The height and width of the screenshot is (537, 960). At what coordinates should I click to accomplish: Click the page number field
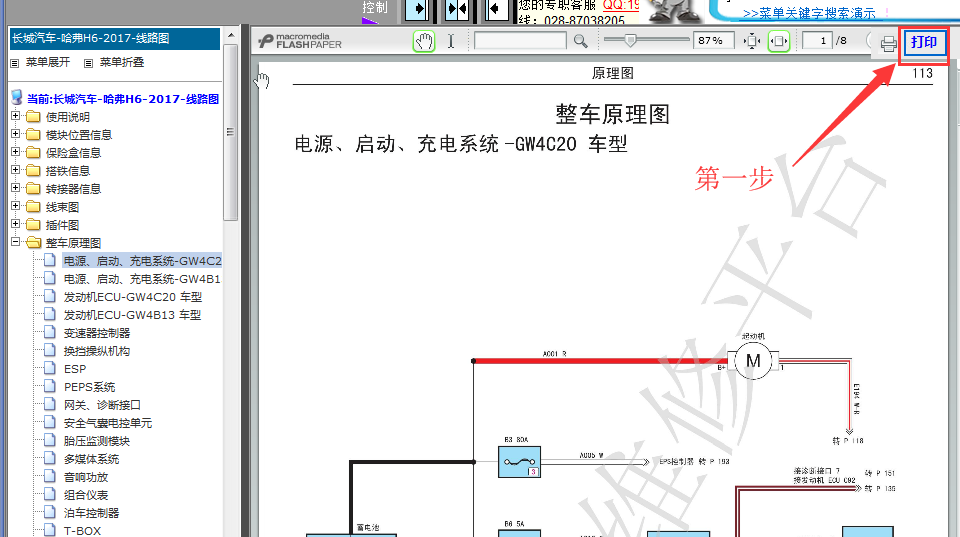818,41
